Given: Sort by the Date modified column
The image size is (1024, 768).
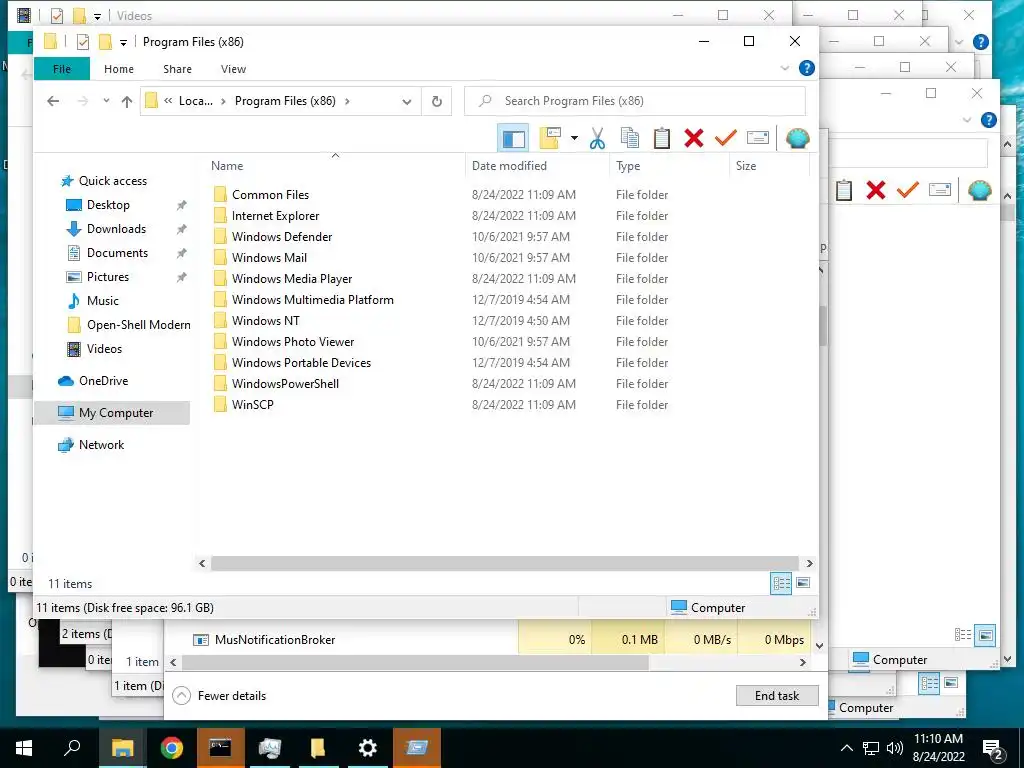Looking at the screenshot, I should tap(509, 166).
